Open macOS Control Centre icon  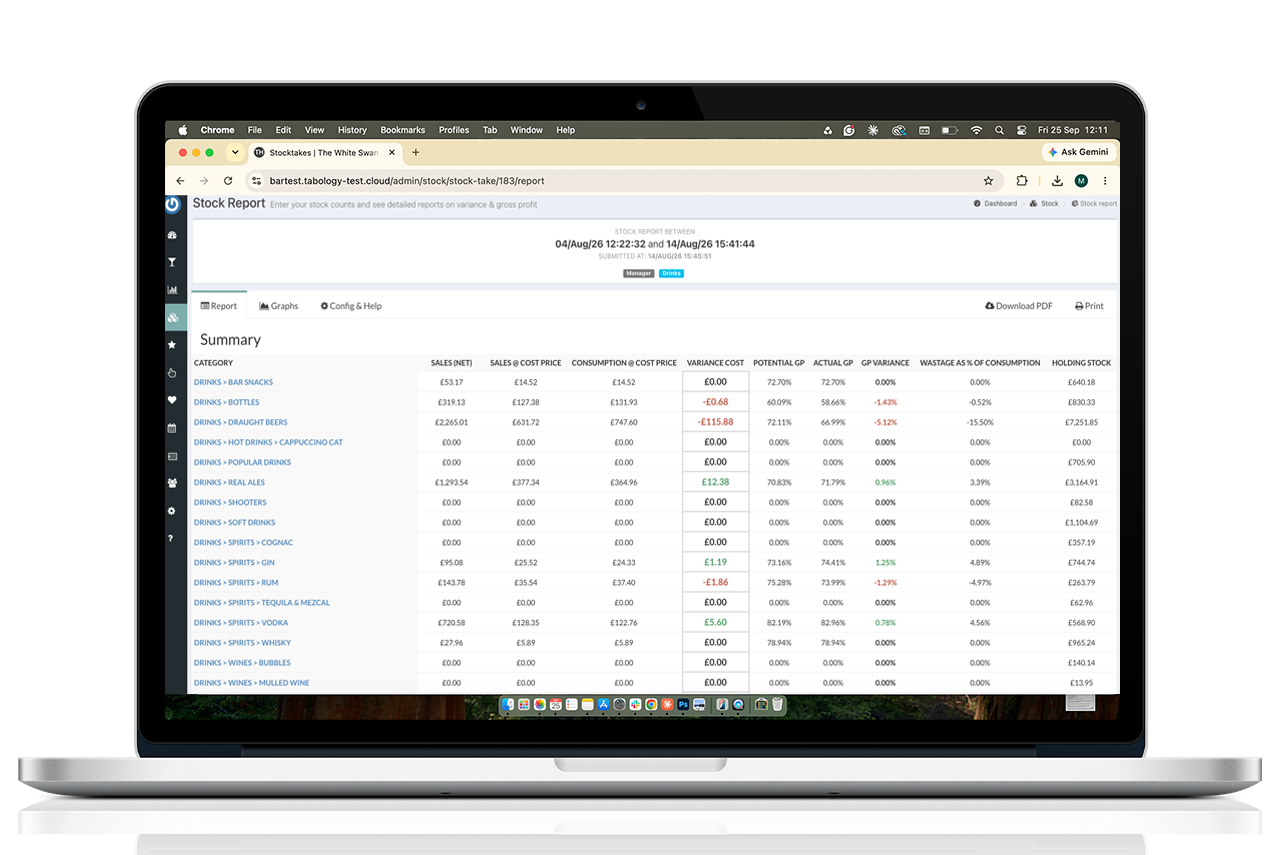point(1022,130)
